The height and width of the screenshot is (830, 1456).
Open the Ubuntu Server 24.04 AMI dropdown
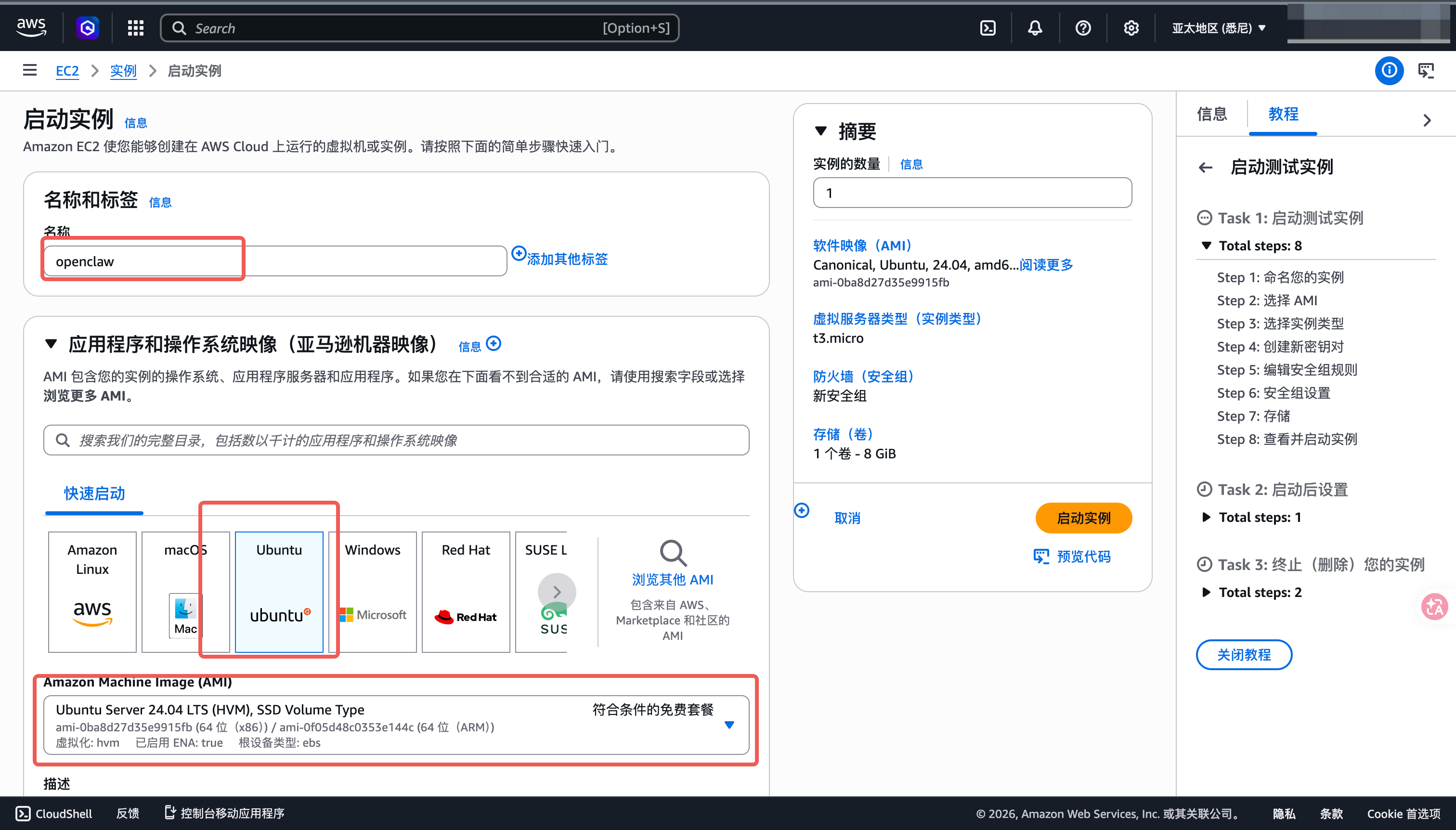pos(396,725)
